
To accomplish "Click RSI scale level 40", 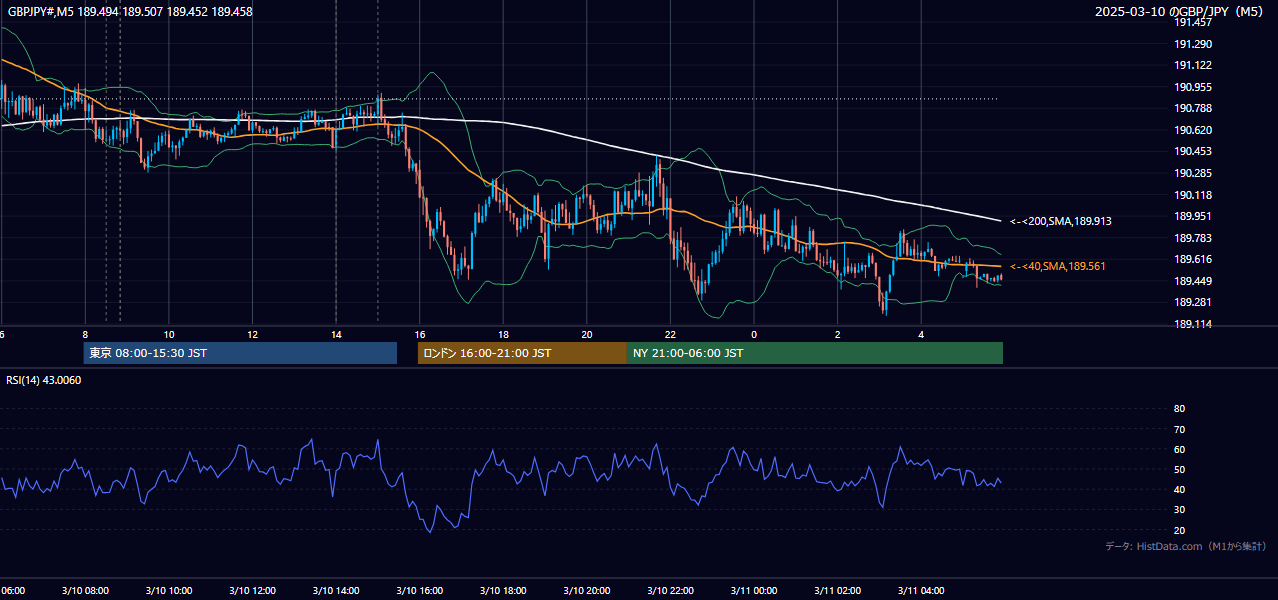I will (x=1180, y=489).
